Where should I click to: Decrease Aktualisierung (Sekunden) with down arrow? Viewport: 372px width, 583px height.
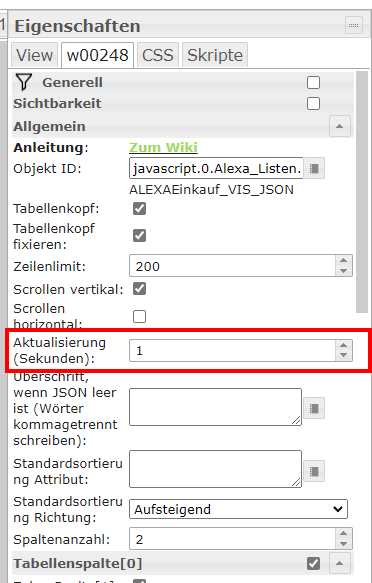(x=343, y=355)
